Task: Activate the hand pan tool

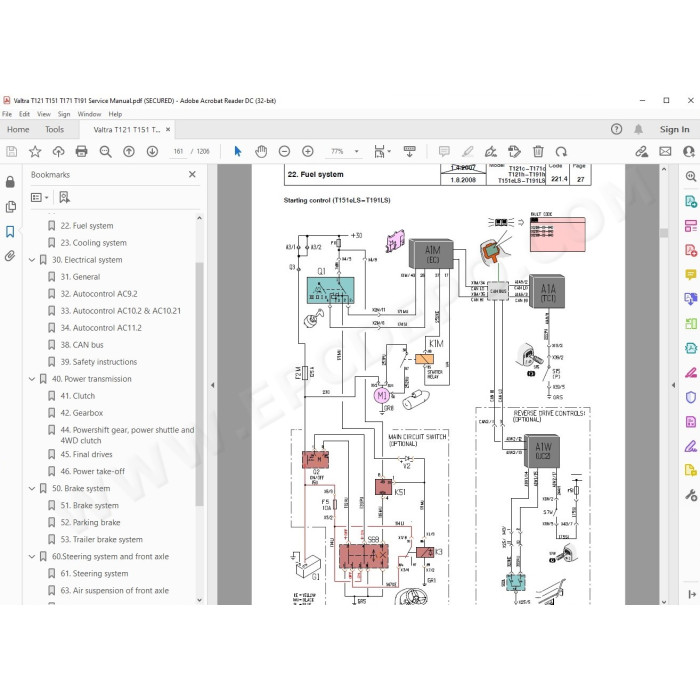Action: pos(261,152)
